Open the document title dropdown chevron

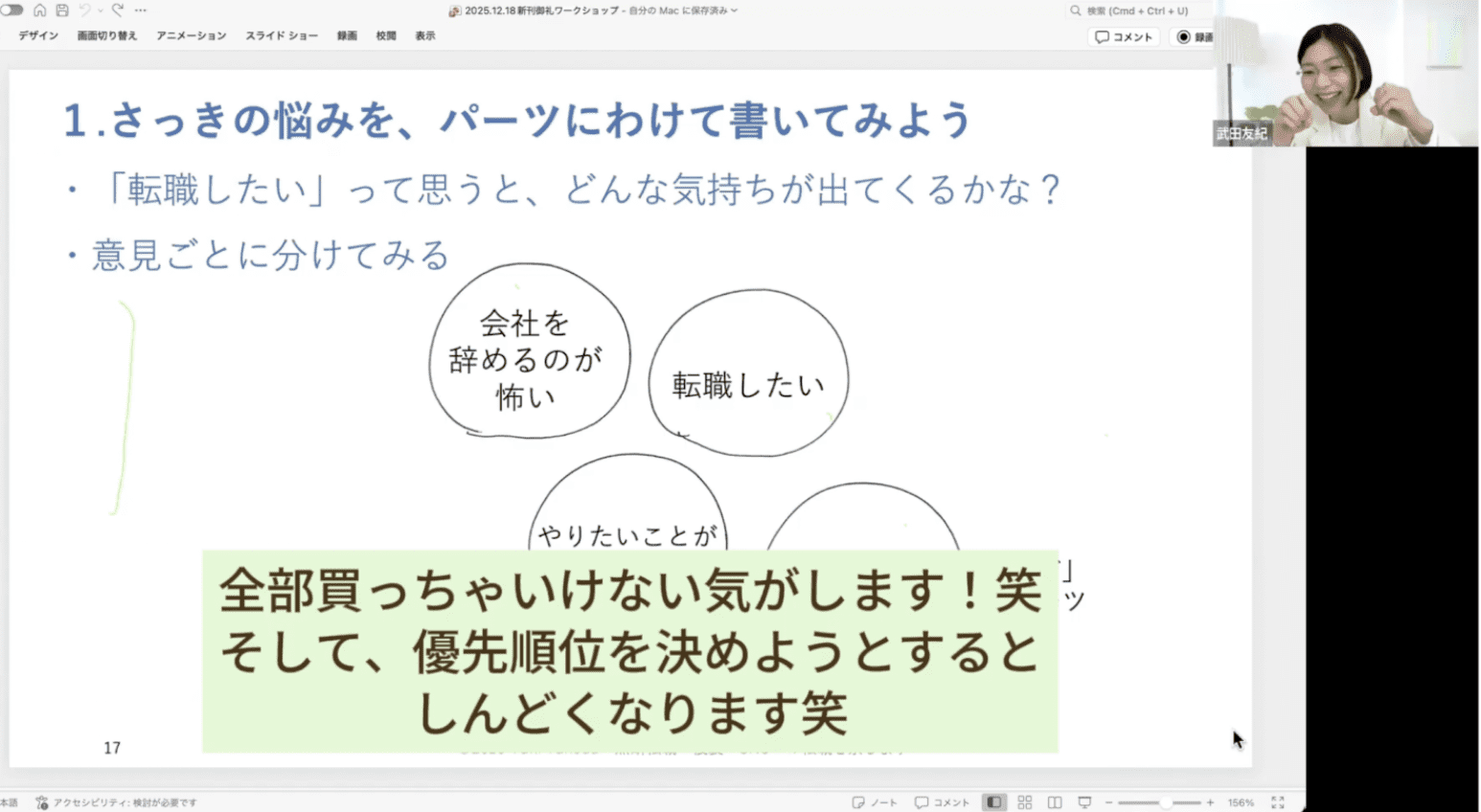(x=735, y=11)
